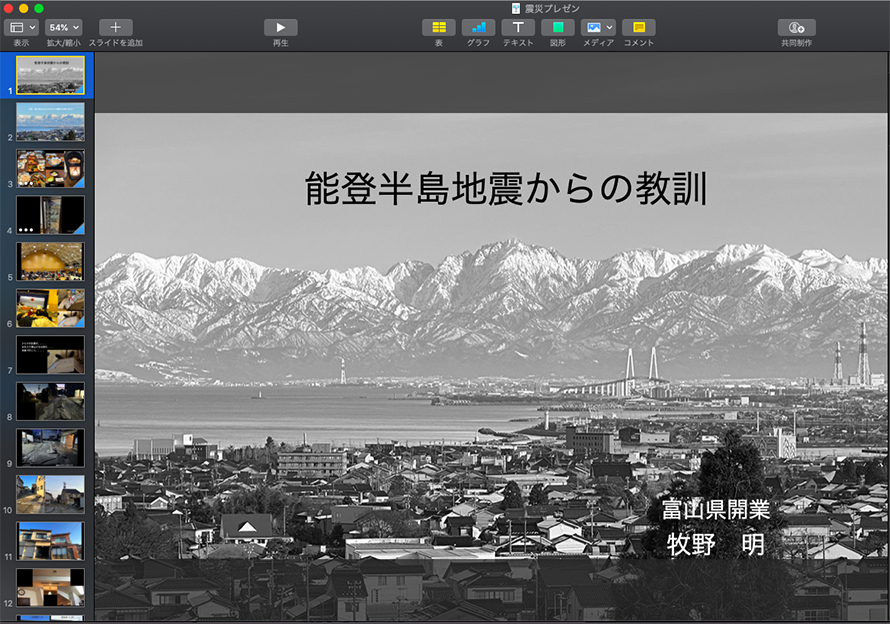Click the 拡大/縮小 zoom label
890x624 pixels.
click(x=63, y=43)
